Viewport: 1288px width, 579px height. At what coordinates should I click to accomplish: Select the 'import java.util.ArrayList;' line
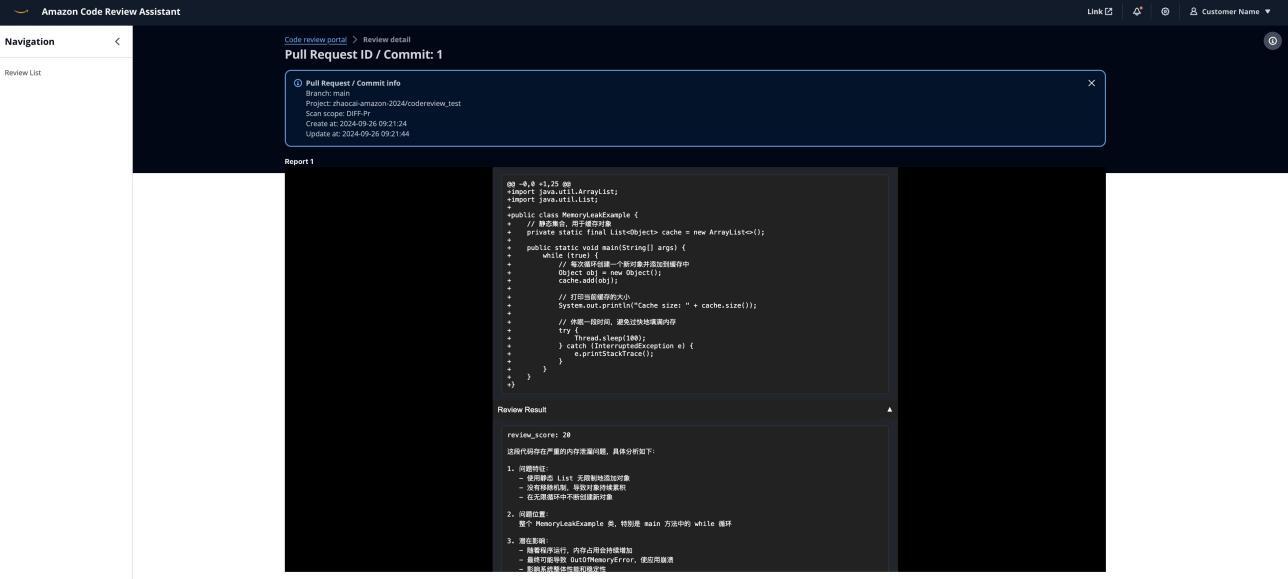(562, 192)
